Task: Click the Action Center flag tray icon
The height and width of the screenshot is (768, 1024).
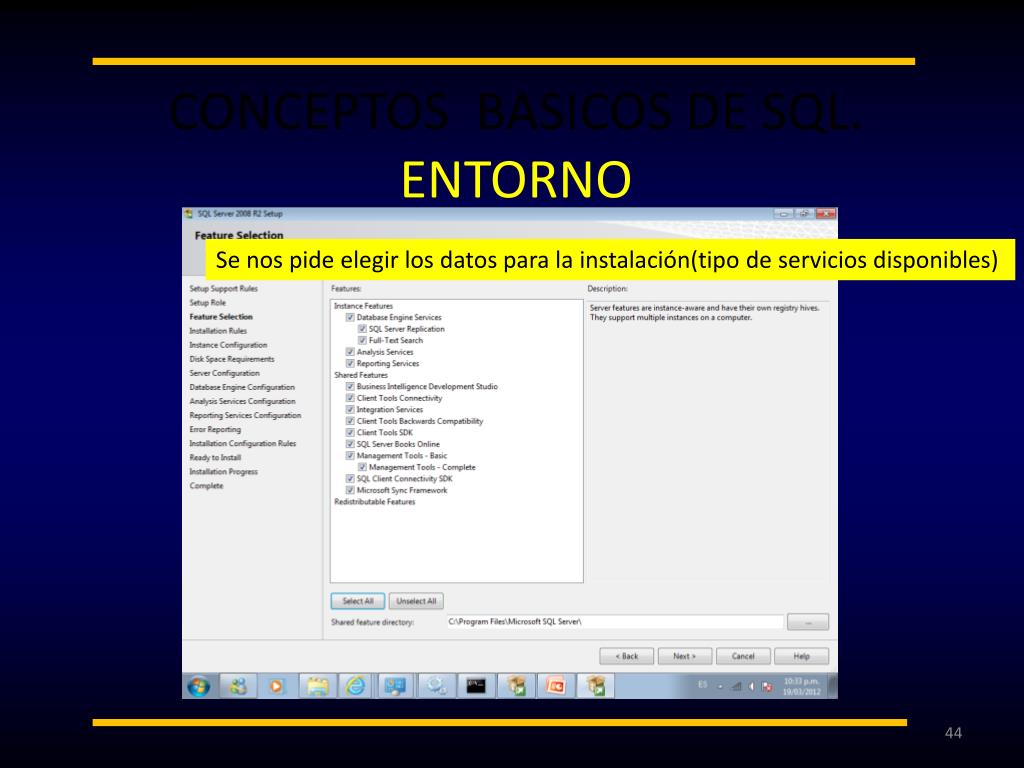Action: click(x=767, y=686)
